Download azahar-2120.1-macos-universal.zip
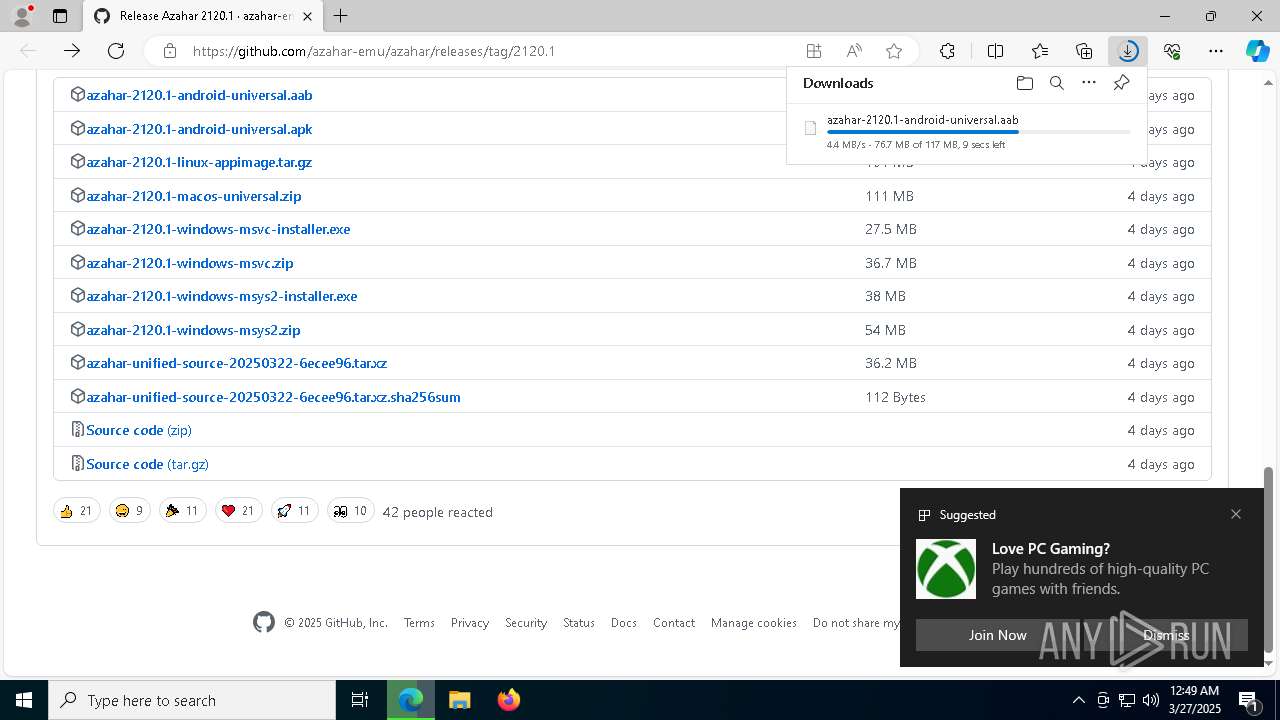1280x720 pixels. 193,196
